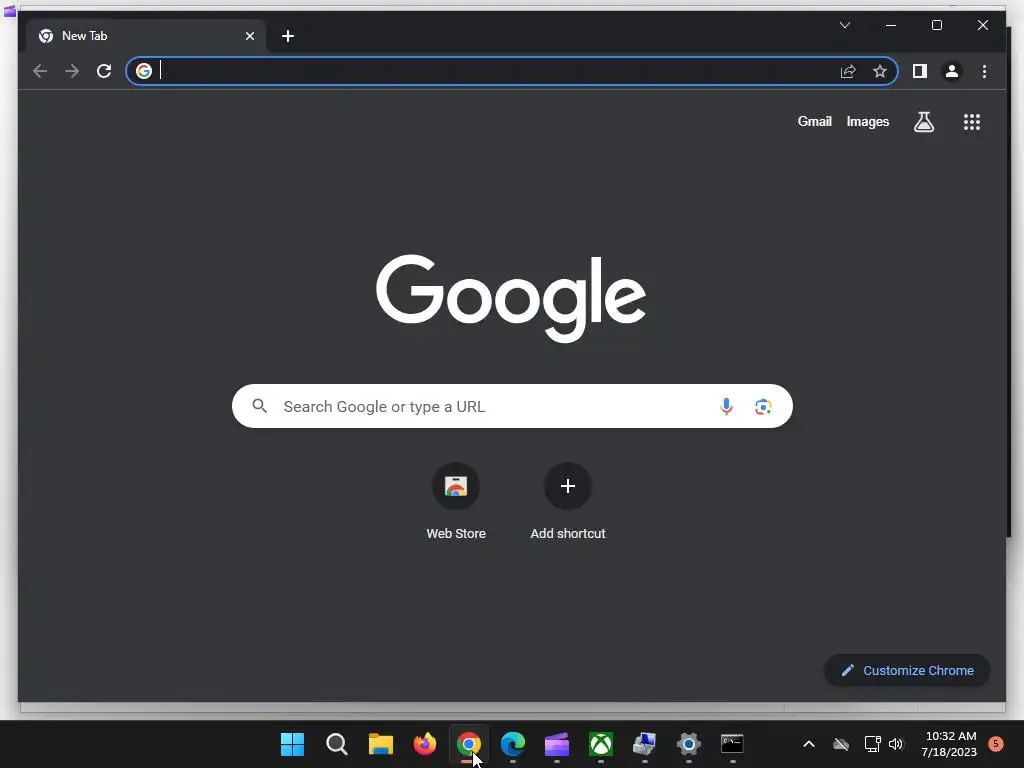Open File Explorer from taskbar
The image size is (1024, 768).
pos(381,744)
